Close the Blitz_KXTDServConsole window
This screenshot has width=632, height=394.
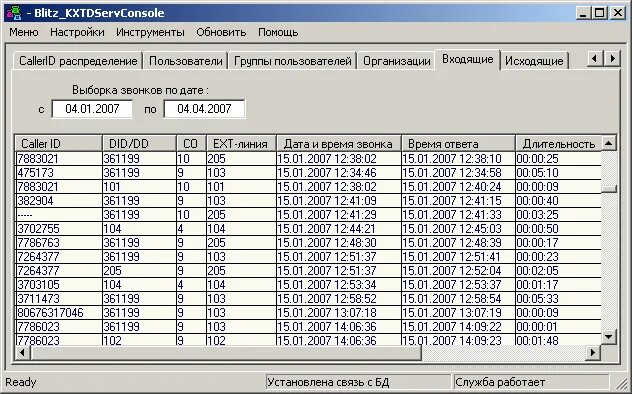[x=617, y=13]
